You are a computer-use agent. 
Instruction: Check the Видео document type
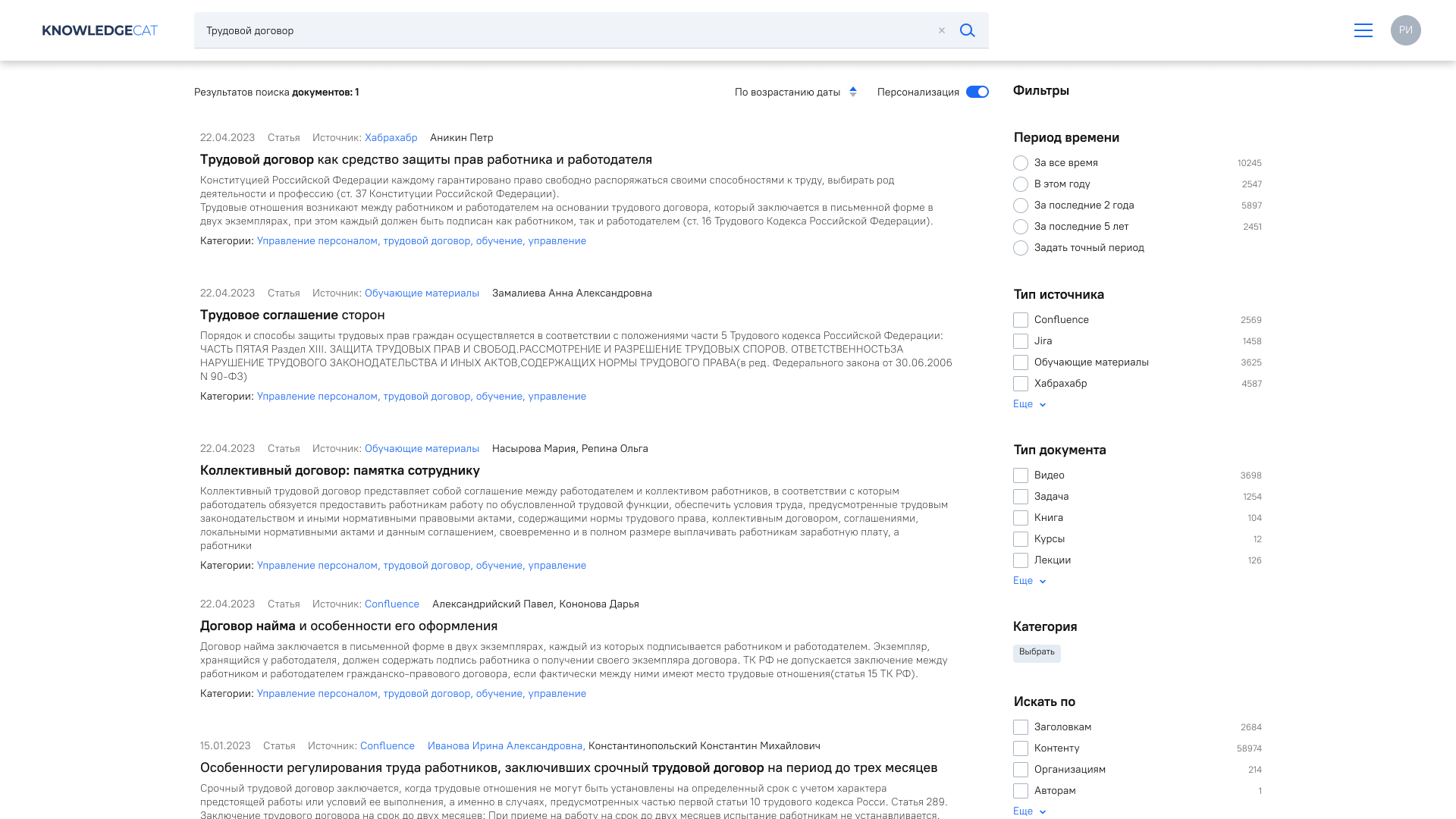[x=1021, y=475]
